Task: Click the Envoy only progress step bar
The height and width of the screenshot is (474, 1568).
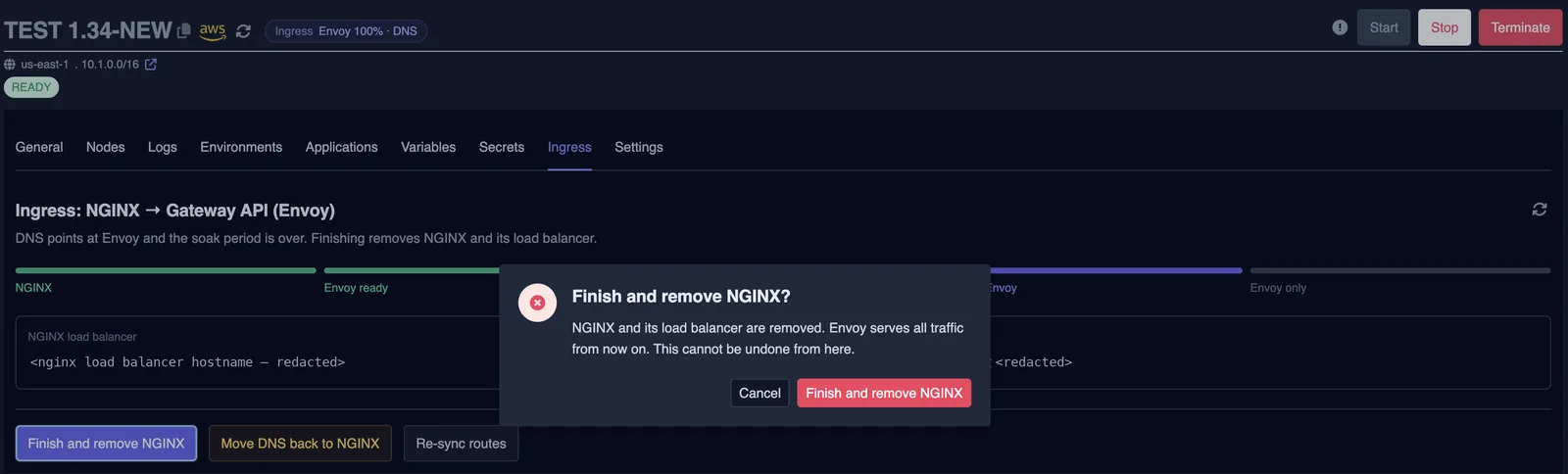Action: point(1400,270)
